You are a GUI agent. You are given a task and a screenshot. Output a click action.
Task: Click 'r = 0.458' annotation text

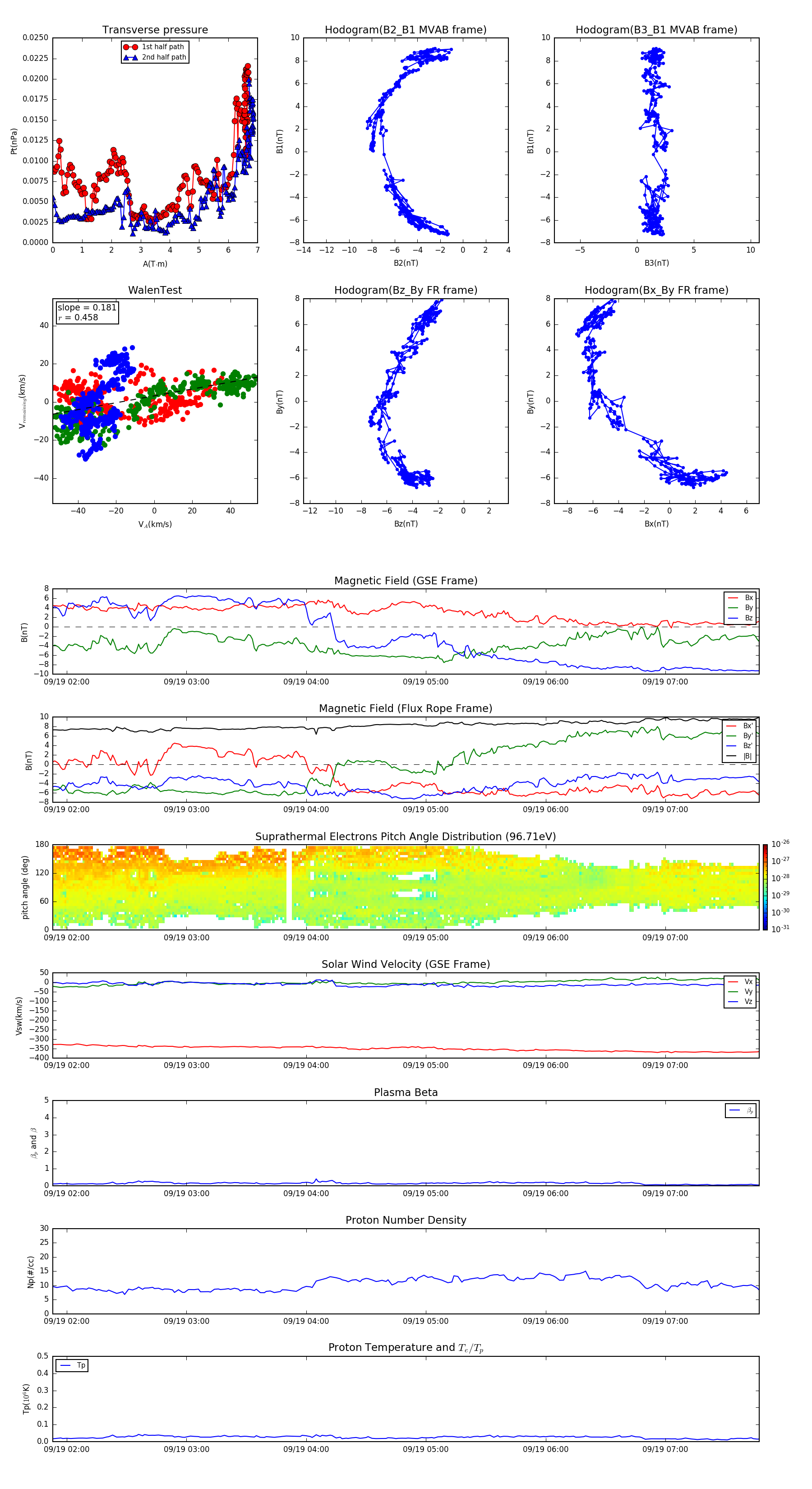[78, 317]
